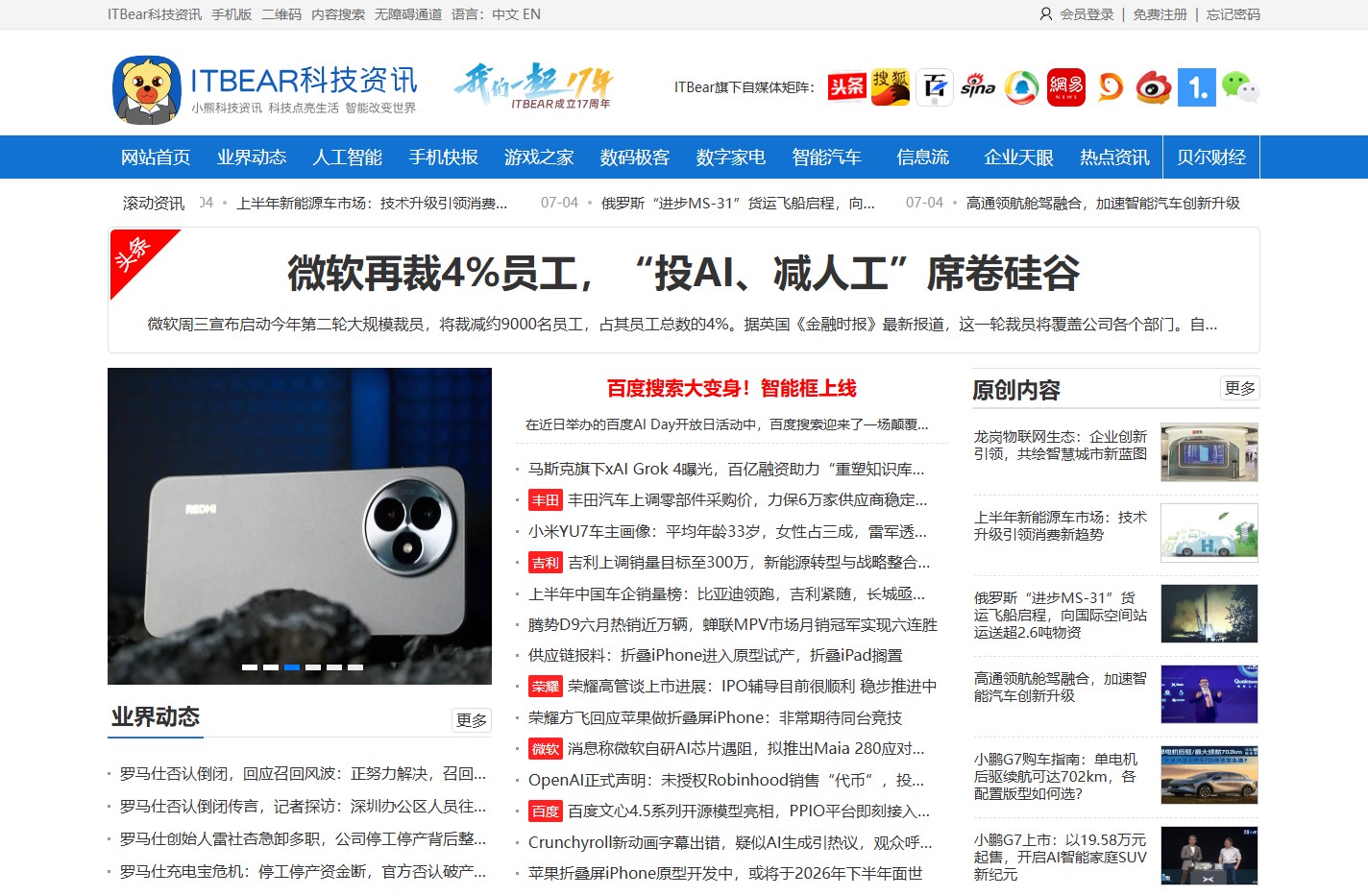Open the Baijiahao (百) media icon
This screenshot has height=896, width=1368.
click(x=934, y=87)
